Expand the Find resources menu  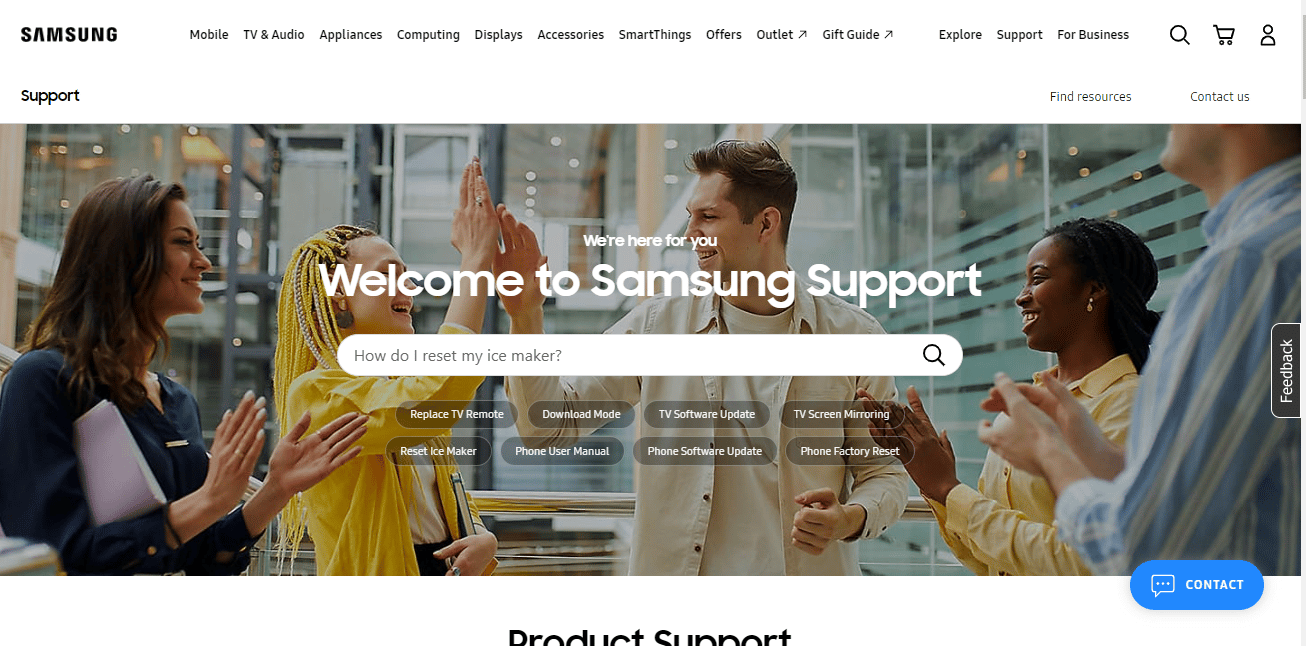(1091, 97)
